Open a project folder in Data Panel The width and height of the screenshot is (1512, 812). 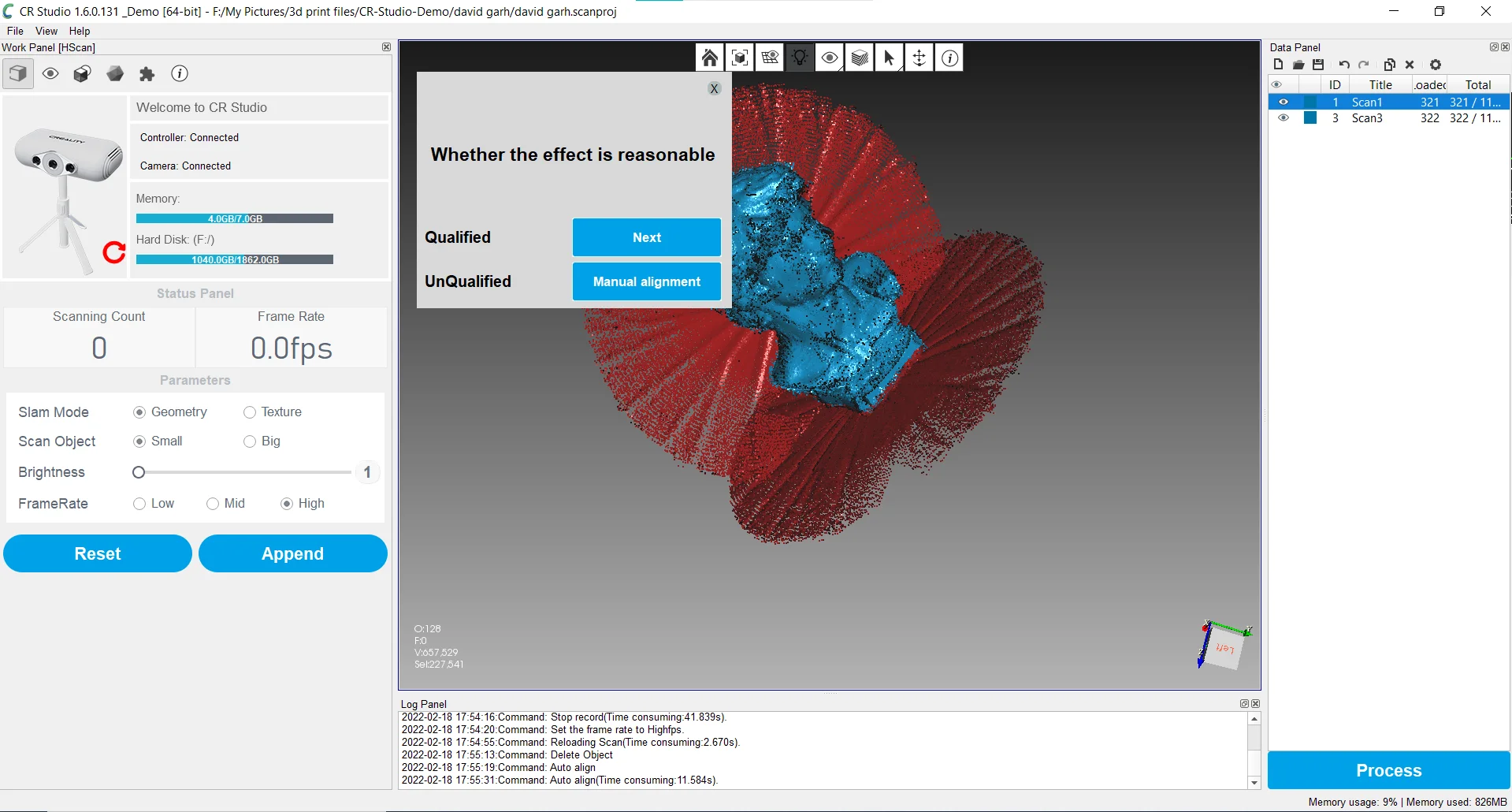[1298, 65]
